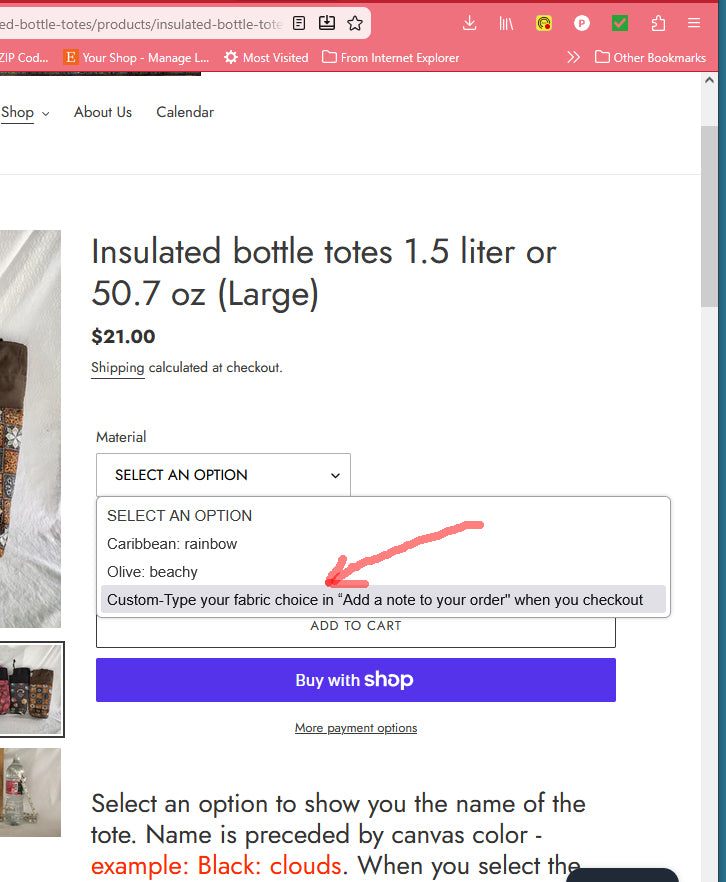This screenshot has width=726, height=882.
Task: Choose the Caribbean: rainbow option
Action: tap(172, 544)
